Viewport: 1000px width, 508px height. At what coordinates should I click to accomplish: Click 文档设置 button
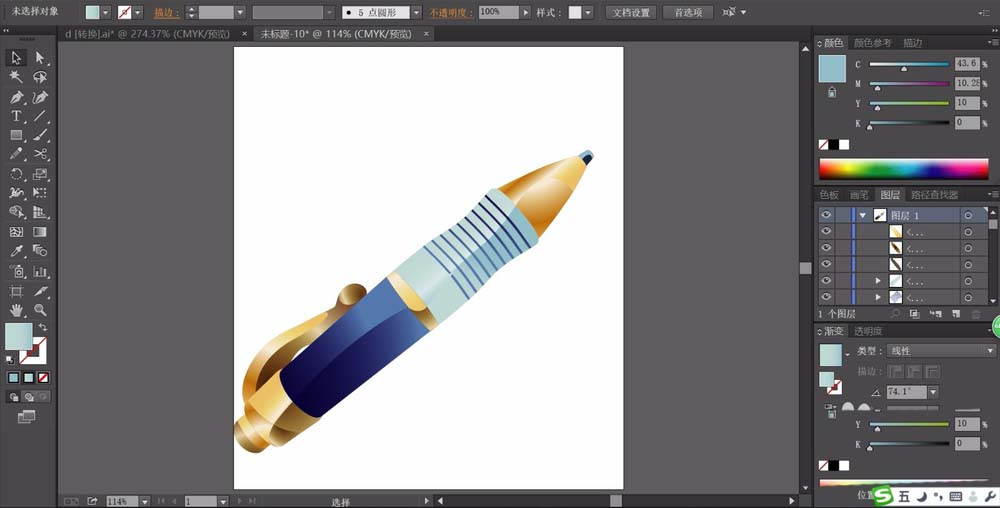[631, 12]
